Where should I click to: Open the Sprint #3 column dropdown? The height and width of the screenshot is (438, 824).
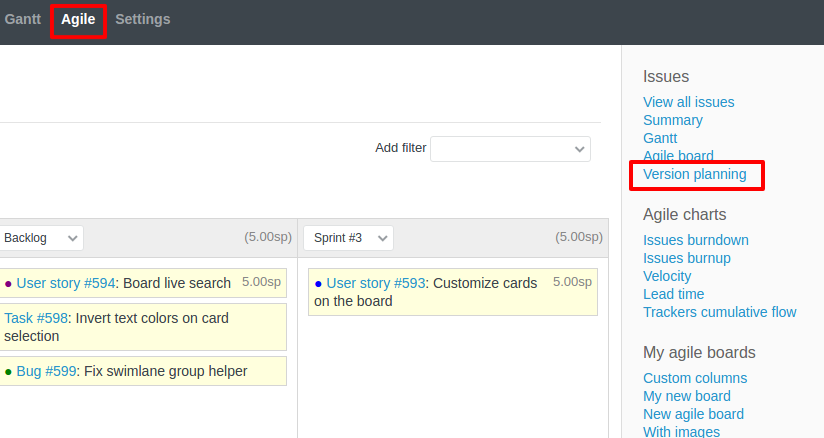(348, 238)
